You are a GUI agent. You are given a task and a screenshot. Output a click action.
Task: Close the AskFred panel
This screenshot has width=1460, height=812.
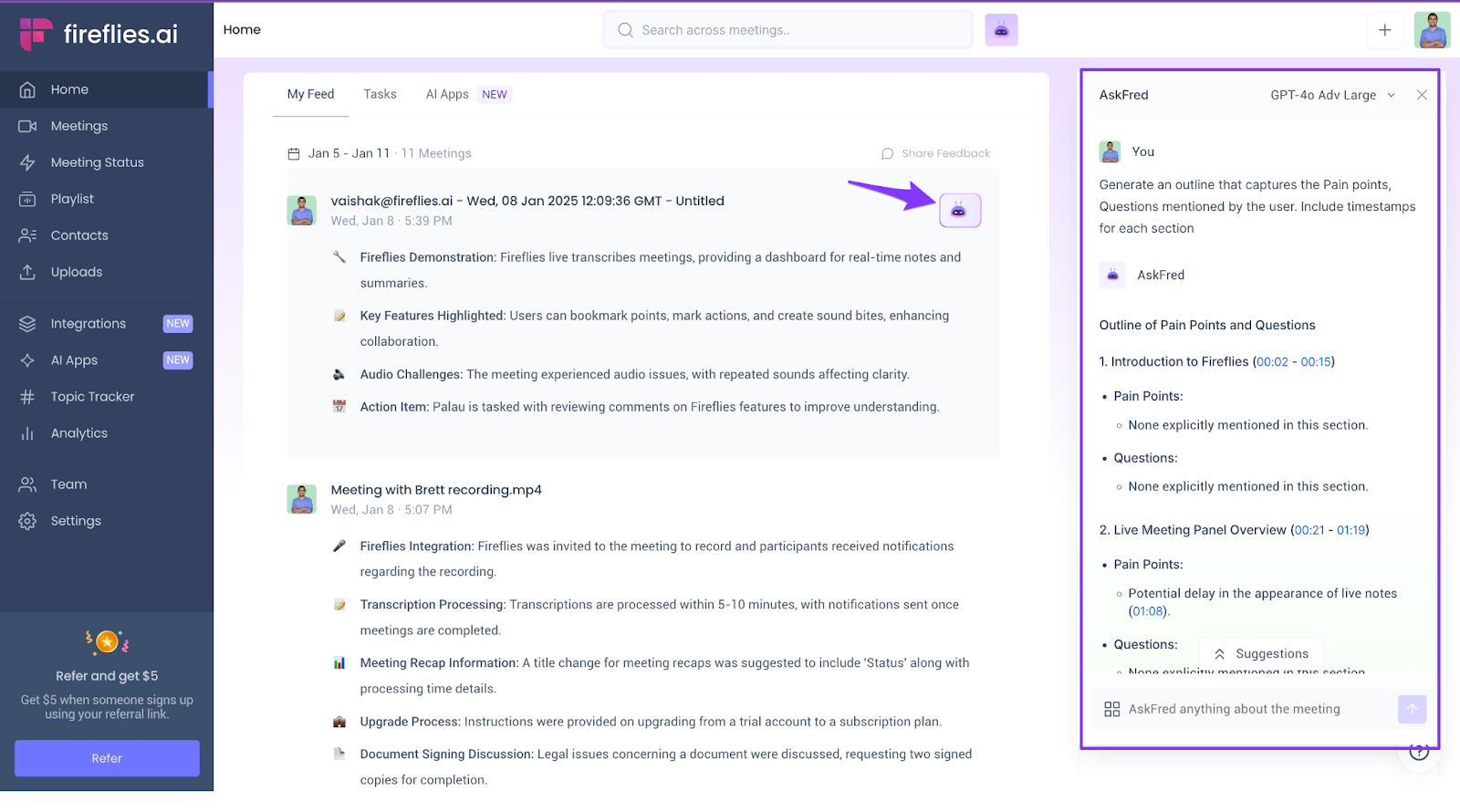[x=1422, y=95]
